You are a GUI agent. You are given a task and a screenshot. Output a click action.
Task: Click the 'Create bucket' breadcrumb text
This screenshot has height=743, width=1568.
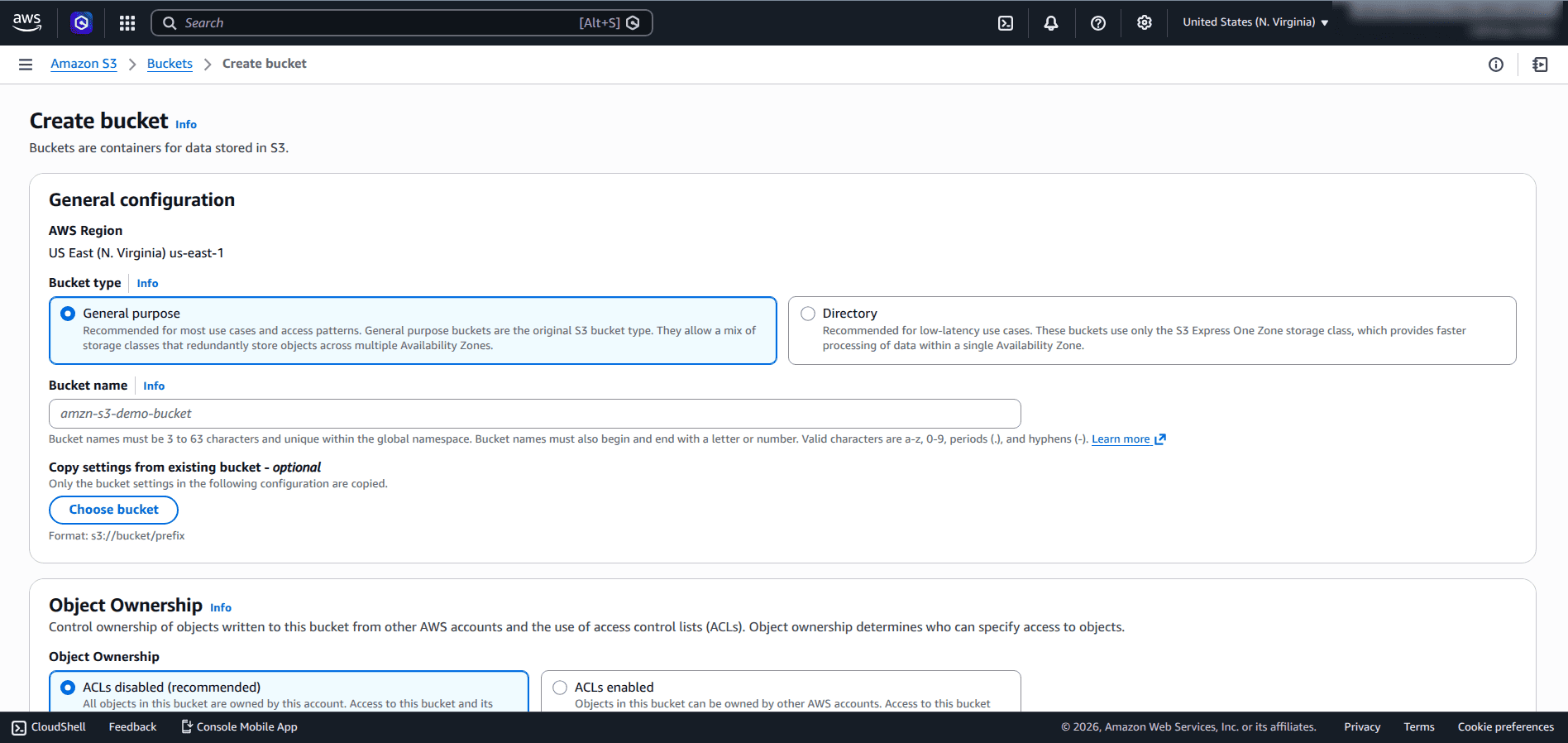pos(265,64)
